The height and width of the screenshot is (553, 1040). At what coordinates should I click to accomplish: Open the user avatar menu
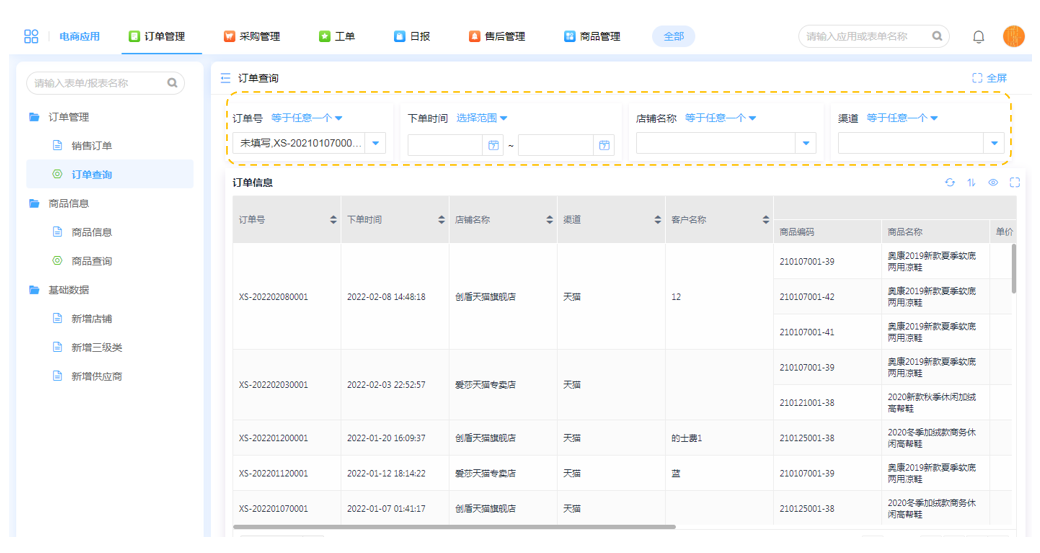[1013, 37]
